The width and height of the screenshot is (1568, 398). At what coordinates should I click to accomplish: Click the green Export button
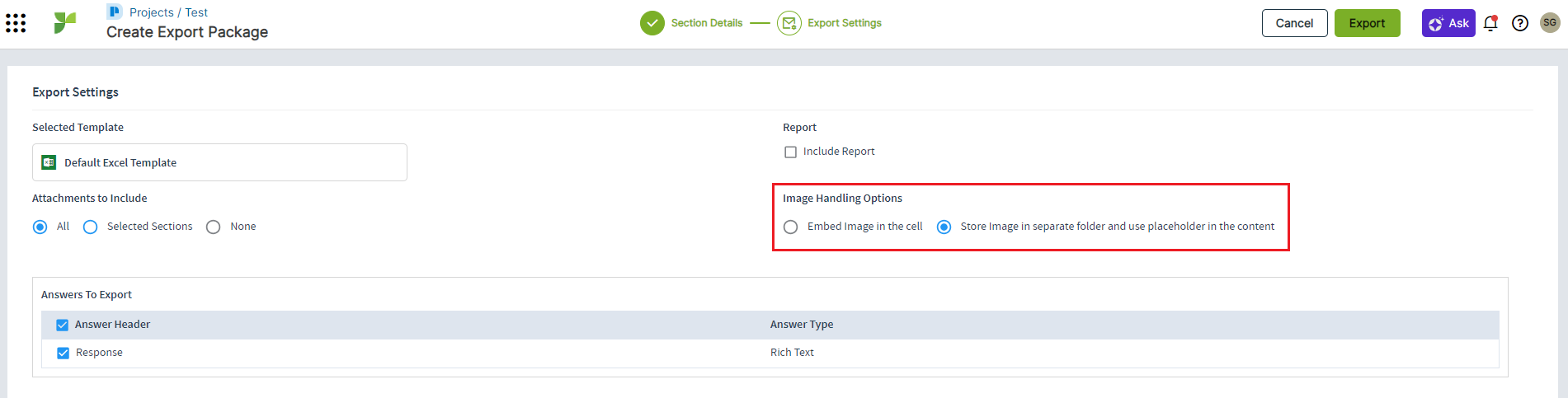pos(1366,23)
